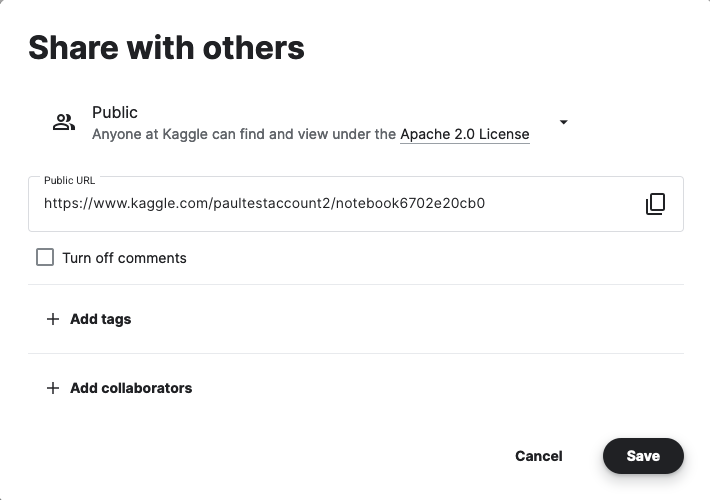Click the plus icon next to Add collaborators
710x500 pixels.
click(x=53, y=388)
